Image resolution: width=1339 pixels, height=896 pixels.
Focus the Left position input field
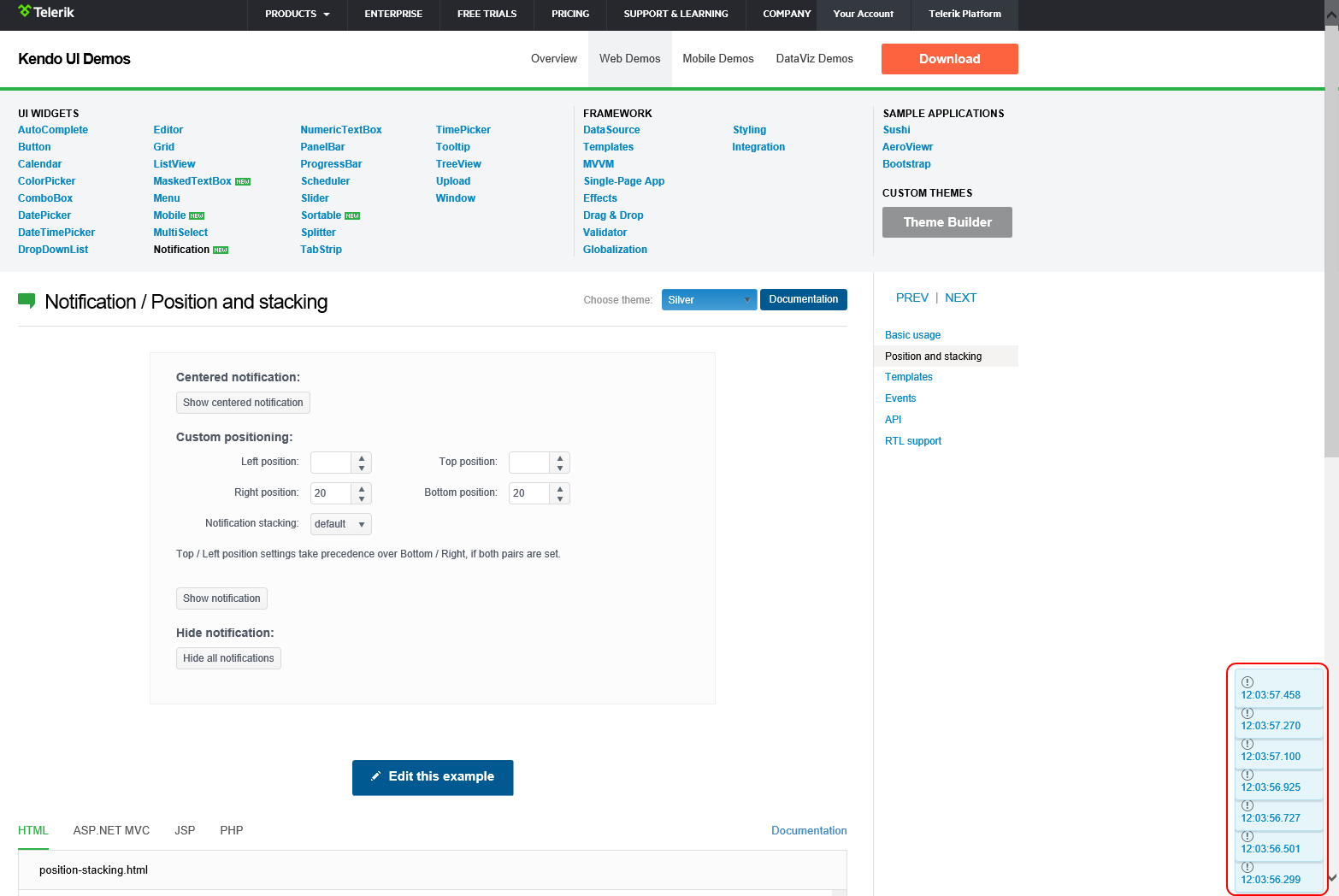point(332,463)
